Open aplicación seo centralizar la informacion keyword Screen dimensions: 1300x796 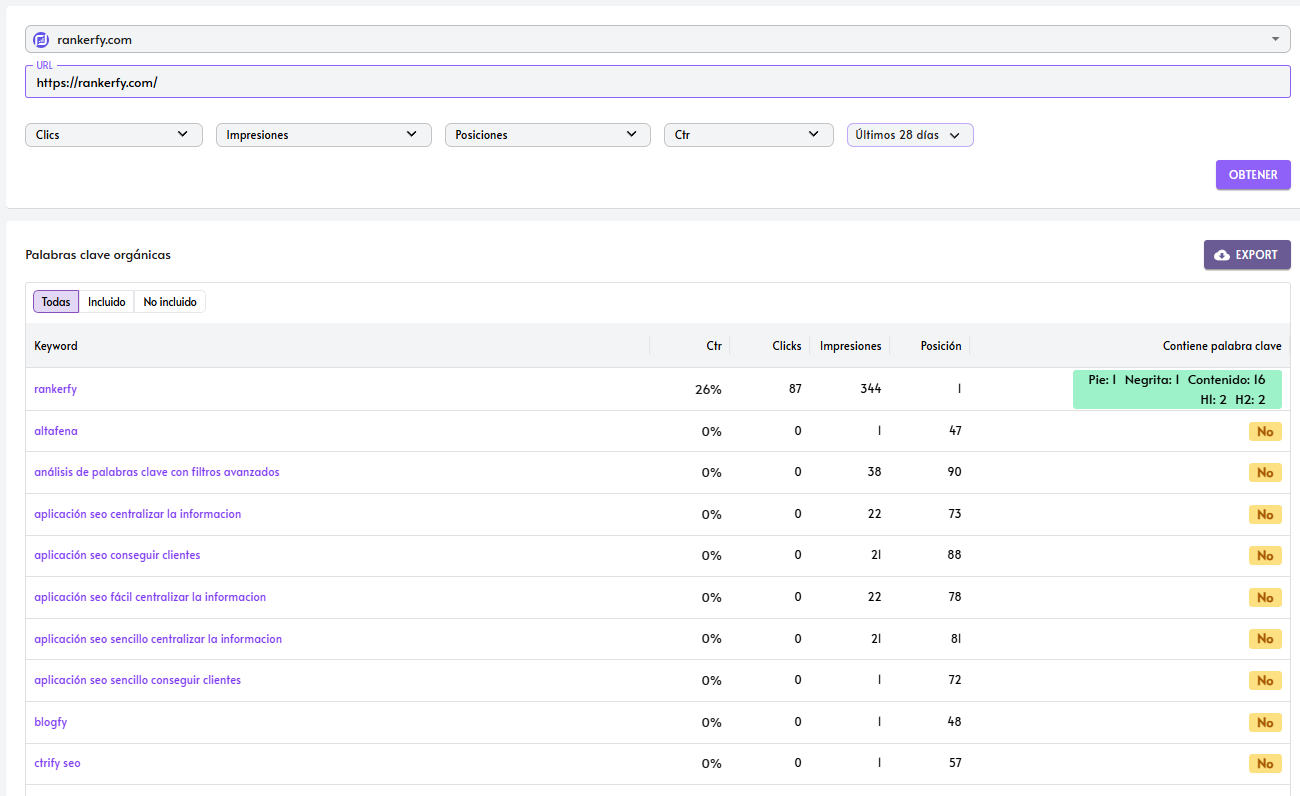[x=138, y=514]
